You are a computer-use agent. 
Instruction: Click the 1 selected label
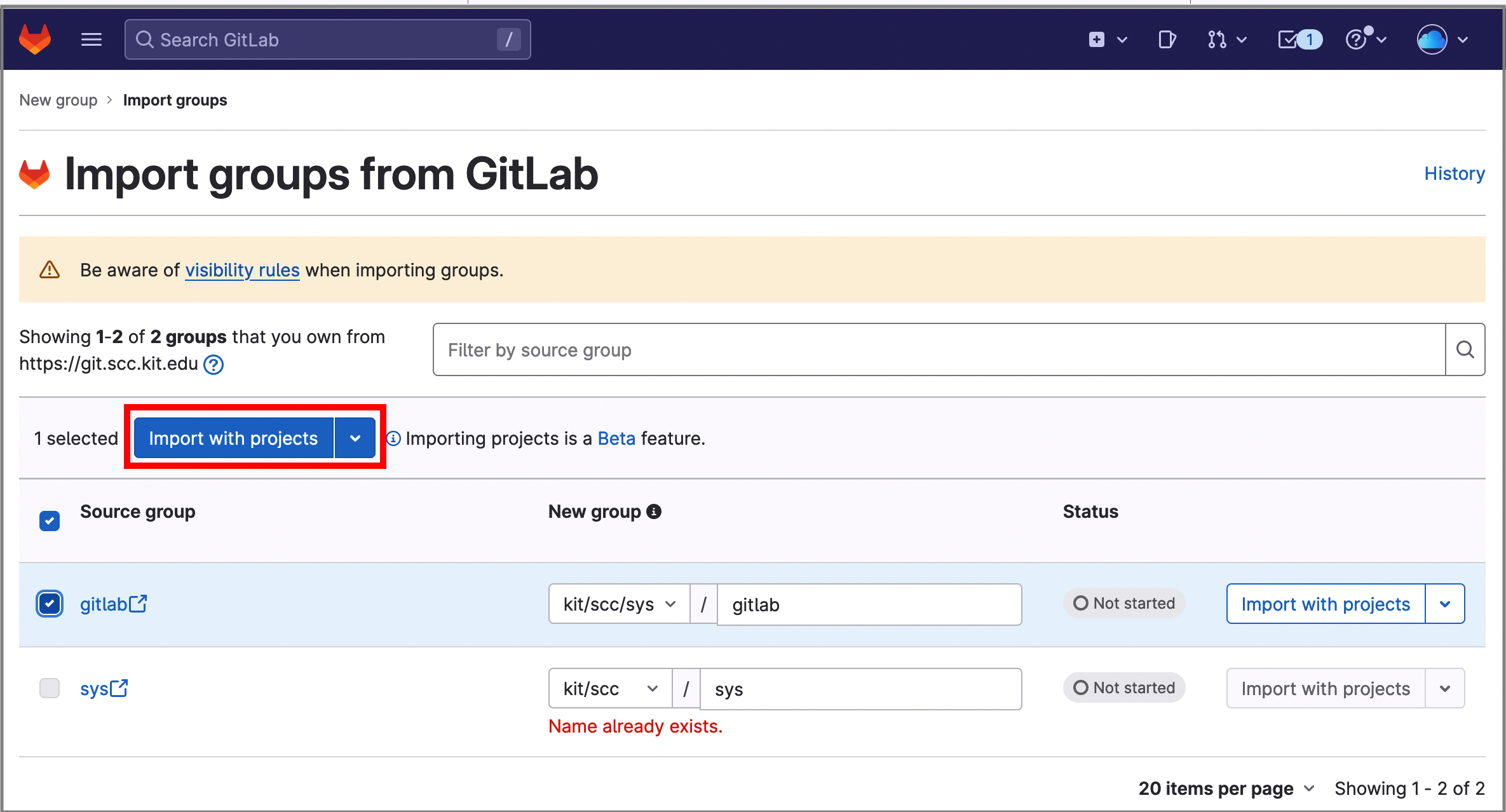pos(76,438)
